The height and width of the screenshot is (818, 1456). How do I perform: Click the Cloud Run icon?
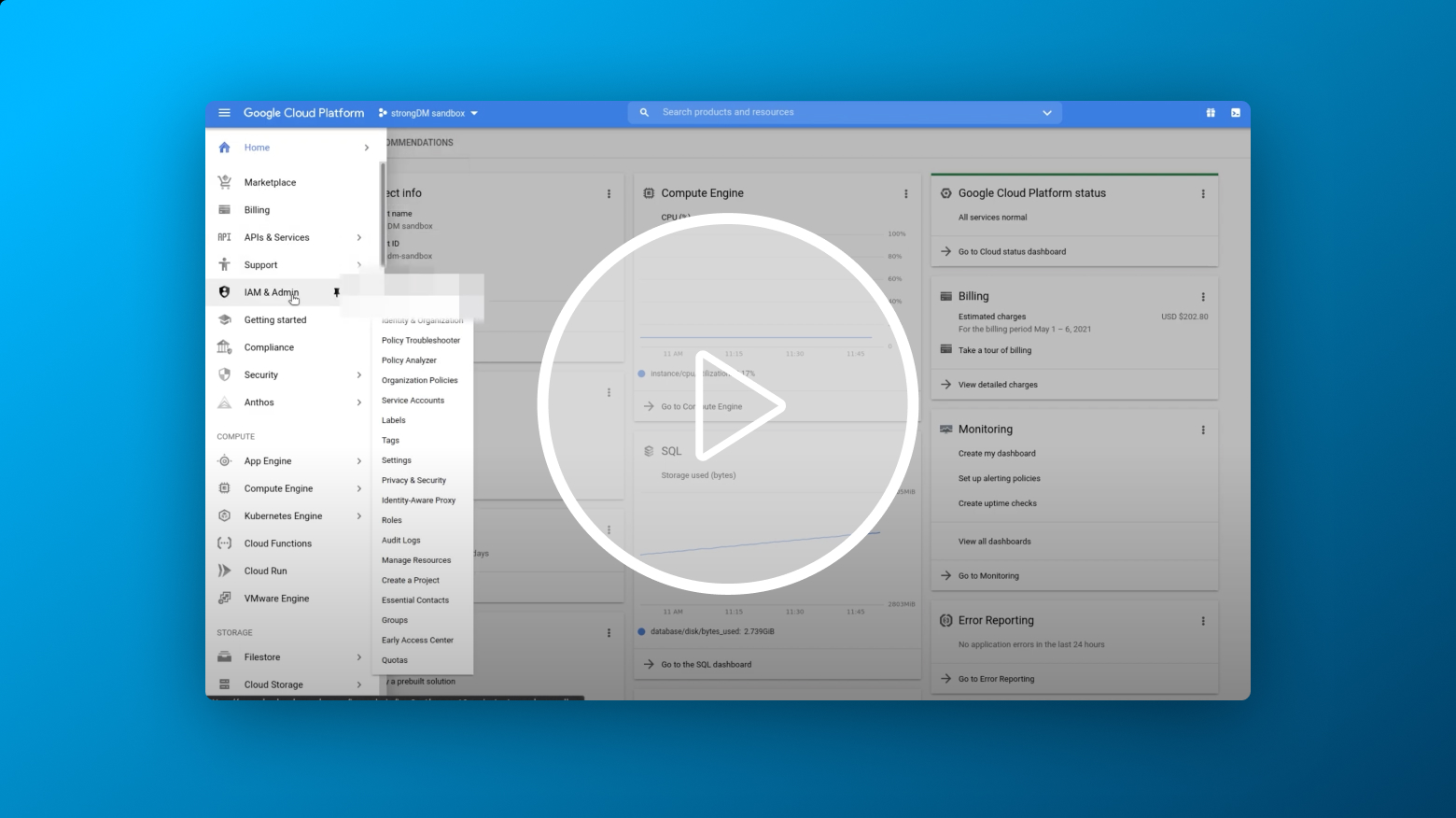click(224, 571)
